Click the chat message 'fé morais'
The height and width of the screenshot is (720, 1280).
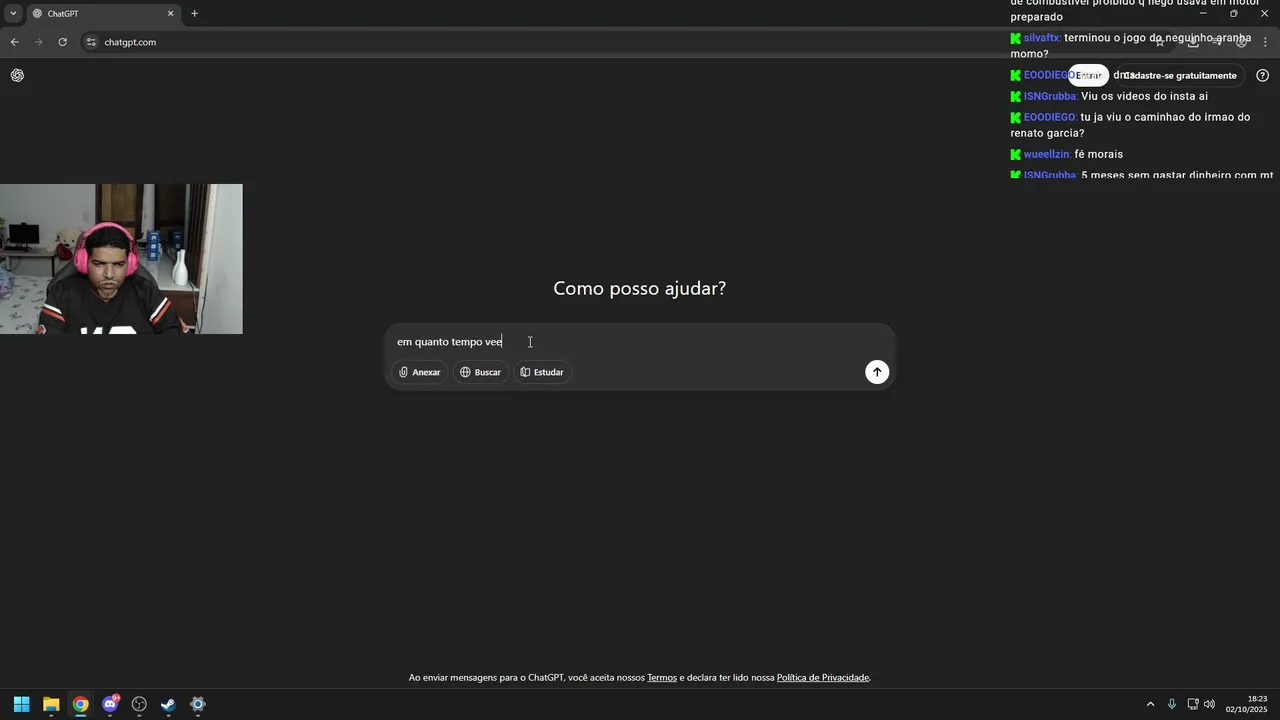click(x=1098, y=155)
